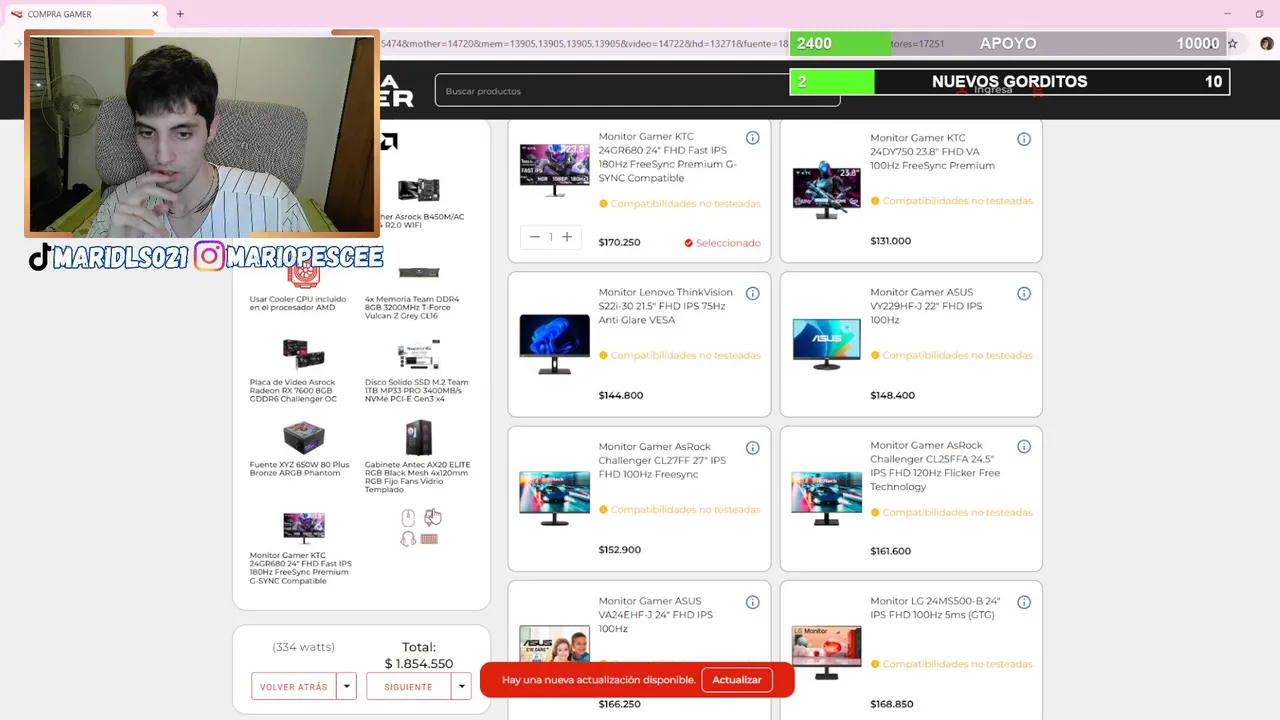
Task: Select the KTC 24DY750 monitor thumbnail
Action: tap(826, 189)
